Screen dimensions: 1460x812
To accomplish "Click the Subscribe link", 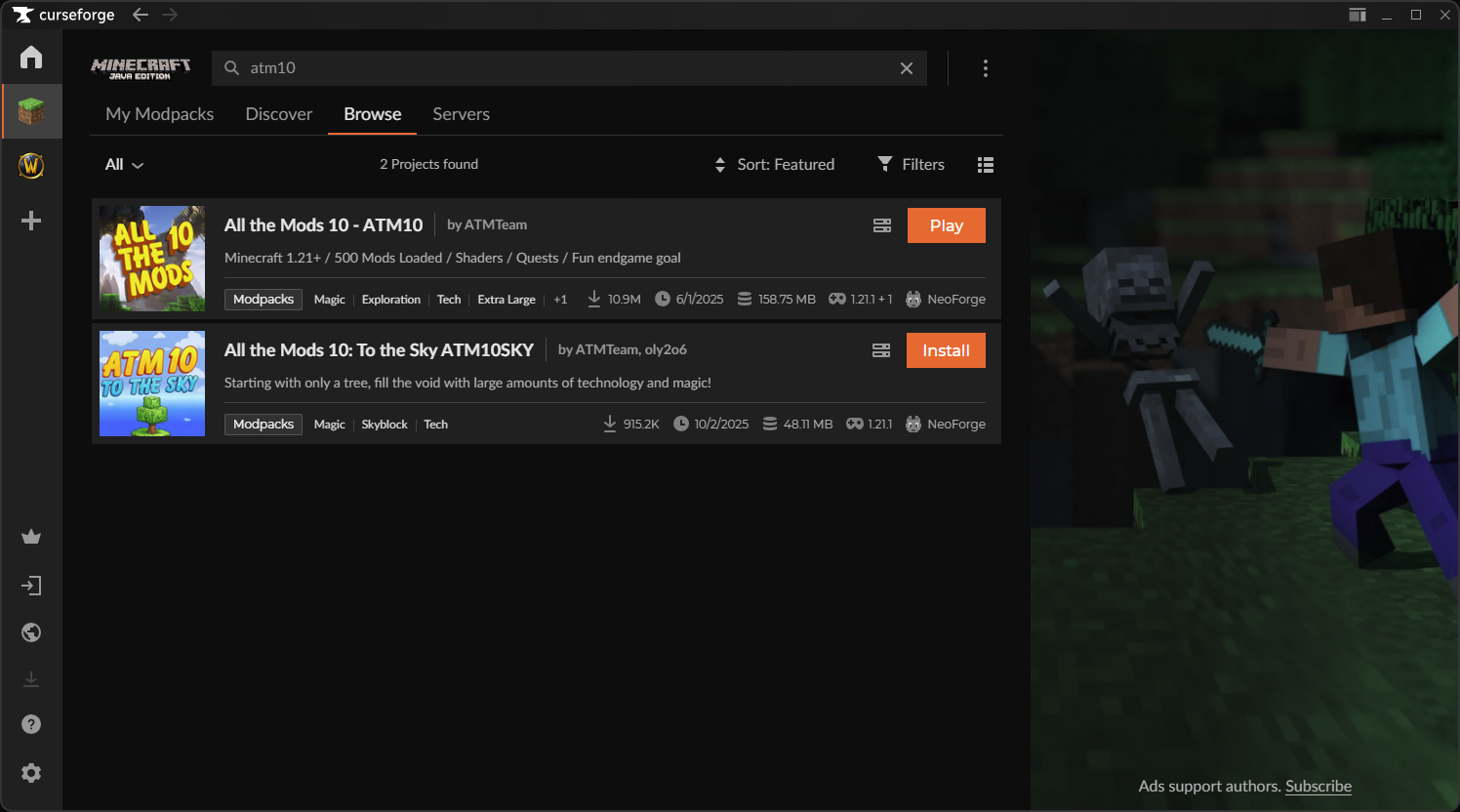I will (1318, 787).
